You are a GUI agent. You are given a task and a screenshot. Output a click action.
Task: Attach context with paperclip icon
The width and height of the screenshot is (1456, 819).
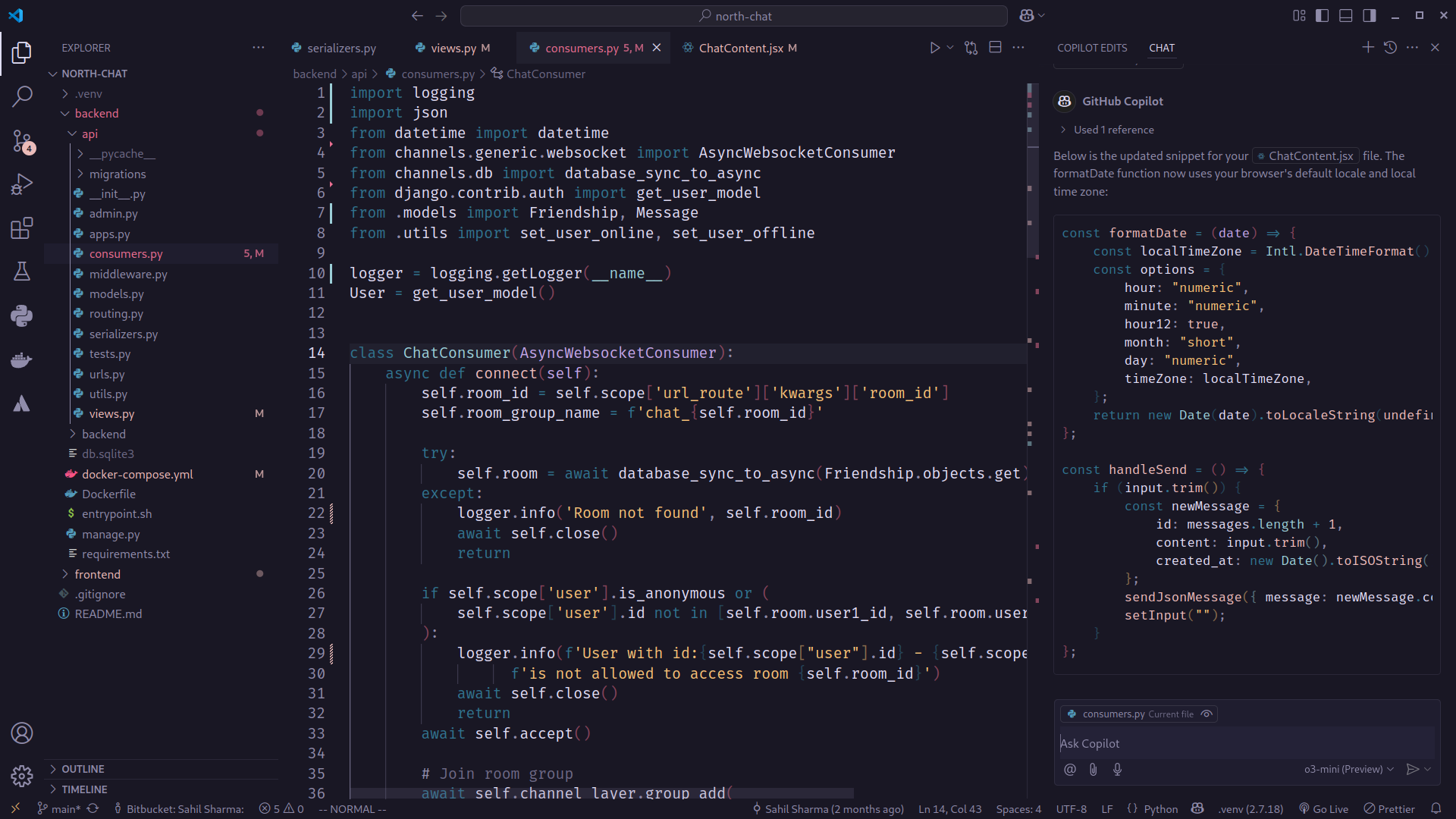(1093, 769)
